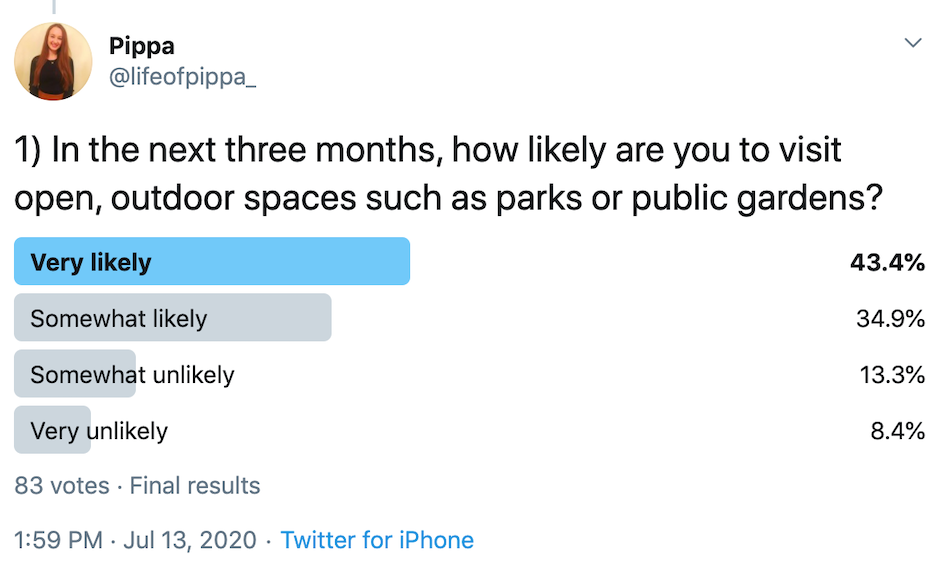Image resolution: width=944 pixels, height=570 pixels.
Task: Open the Twitter for iPhone link
Action: pos(377,540)
